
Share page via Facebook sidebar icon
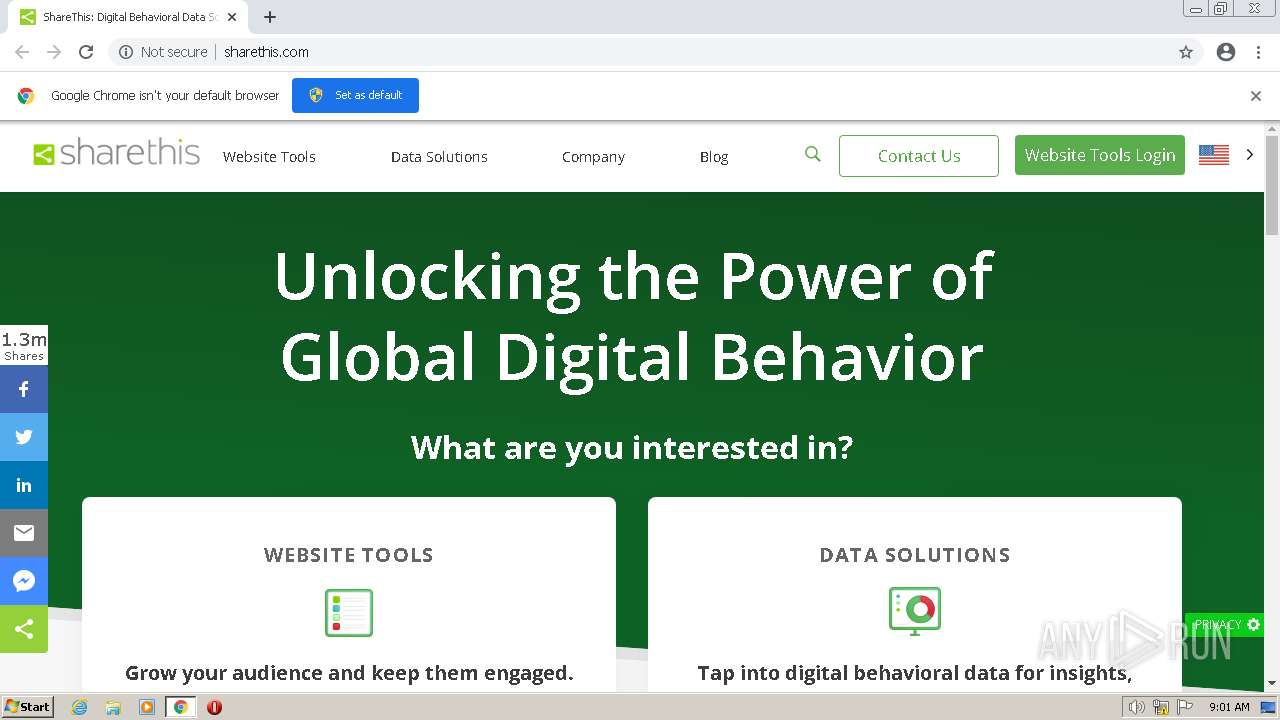(x=24, y=389)
